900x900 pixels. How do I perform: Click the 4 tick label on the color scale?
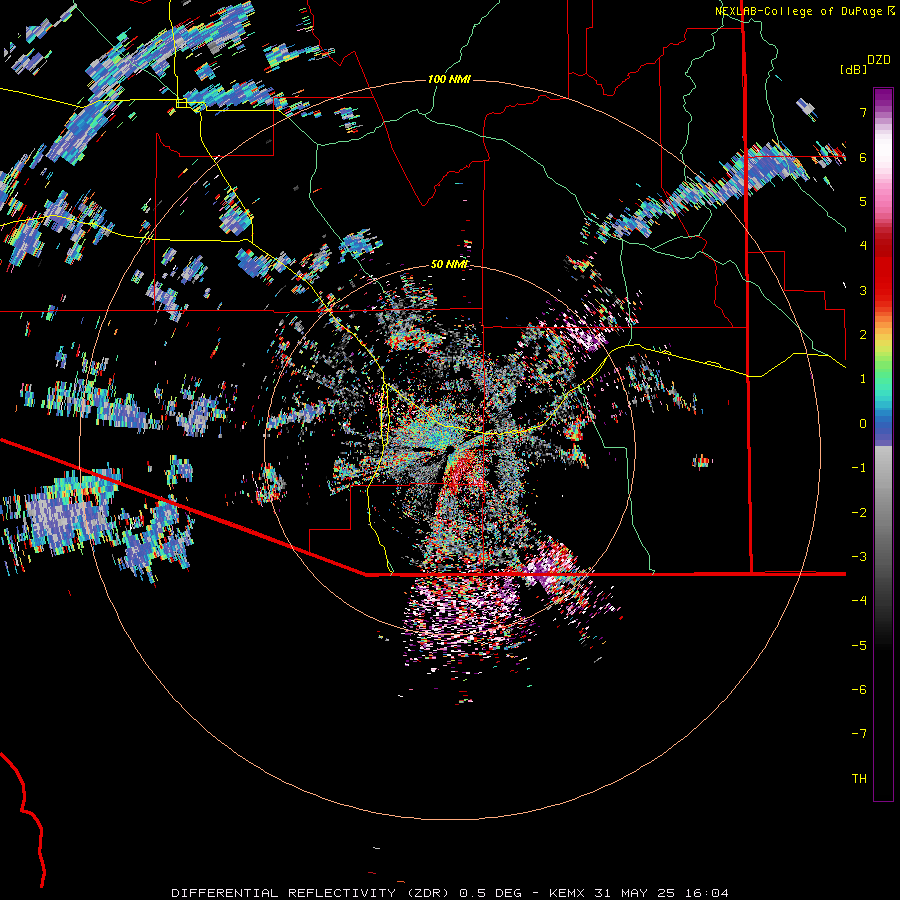pos(863,246)
